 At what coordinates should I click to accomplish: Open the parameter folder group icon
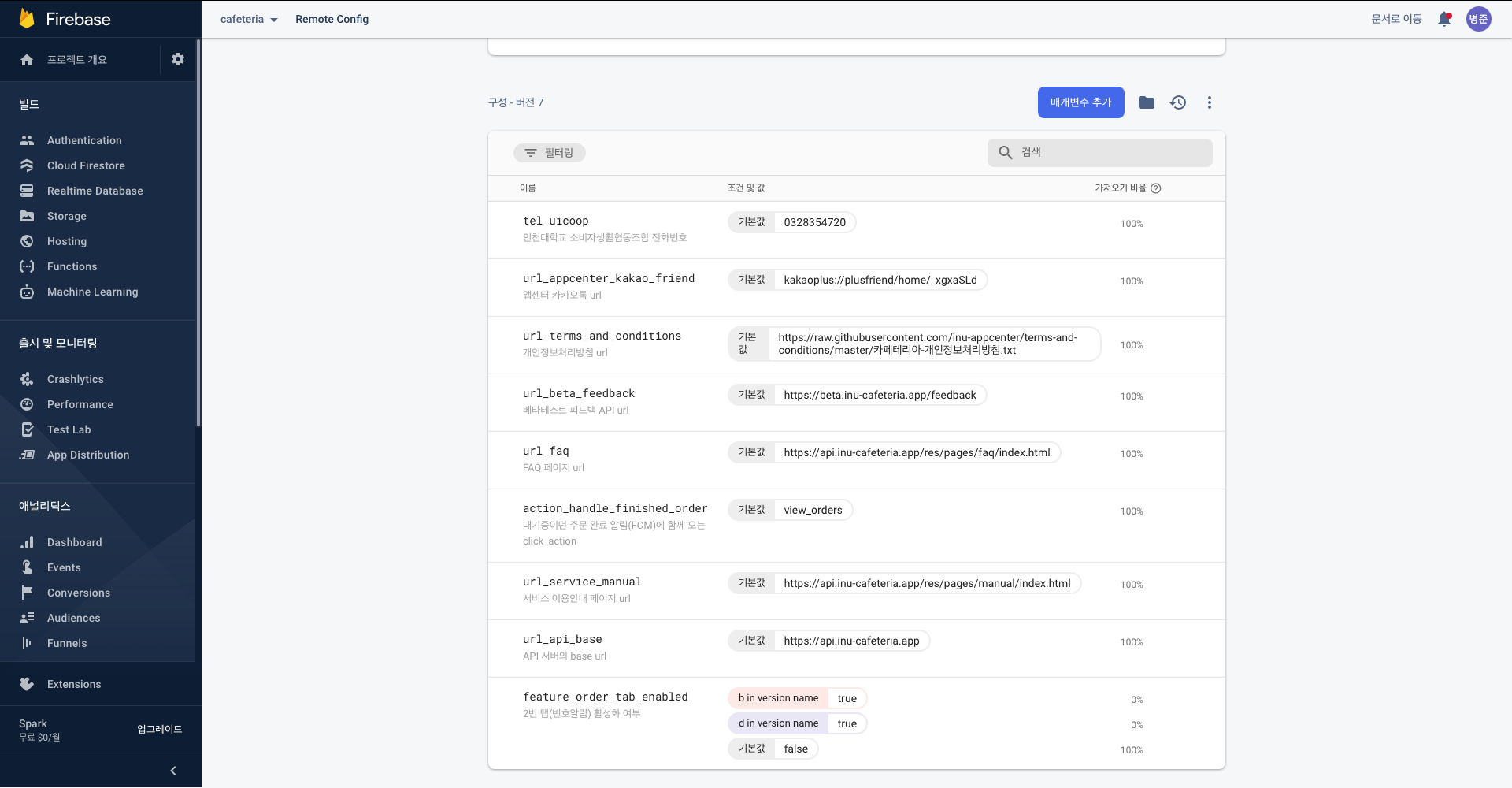(1147, 102)
